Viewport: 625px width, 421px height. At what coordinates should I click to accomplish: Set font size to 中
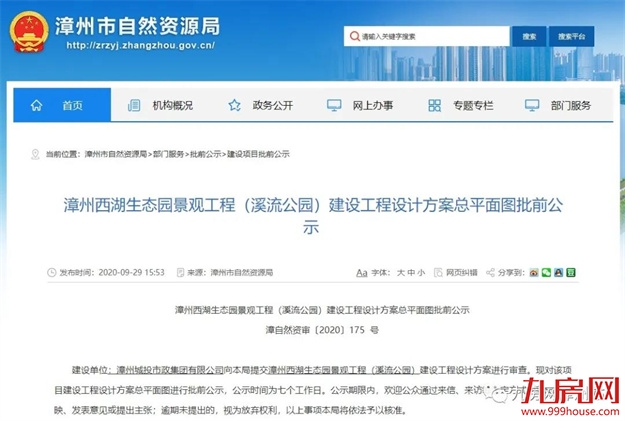click(x=411, y=273)
